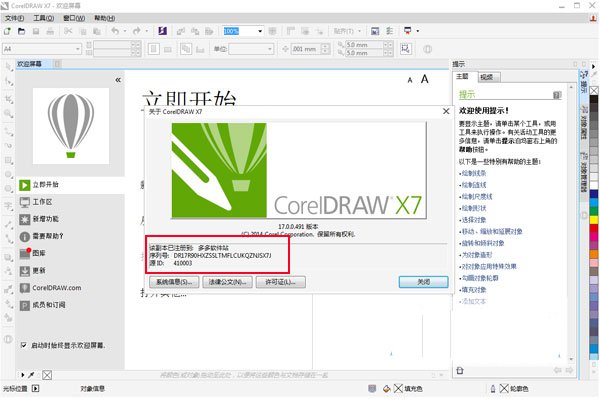The height and width of the screenshot is (399, 600).
Task: Toggle the Show Rulers toolbar button
Action: (291, 31)
